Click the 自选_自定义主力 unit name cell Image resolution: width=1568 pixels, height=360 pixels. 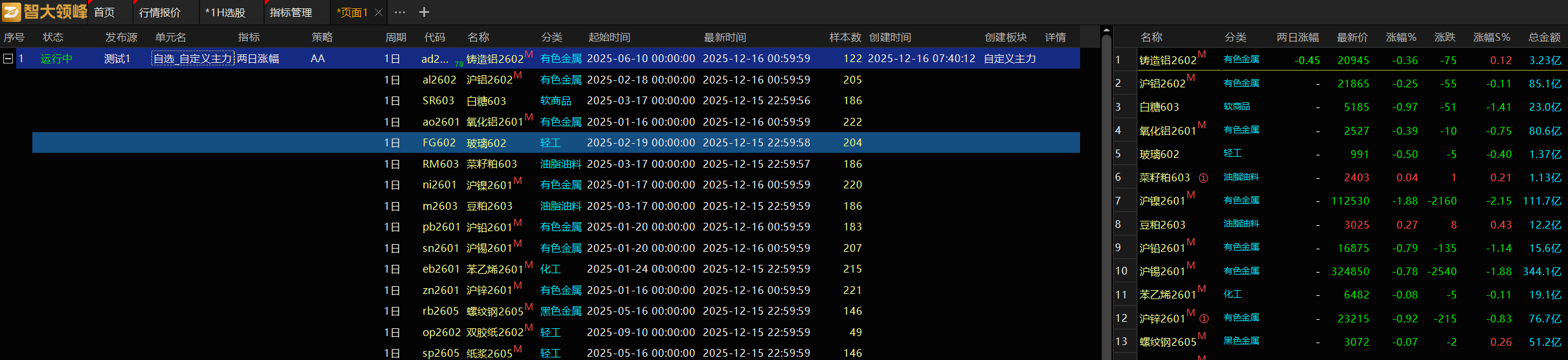pos(192,59)
